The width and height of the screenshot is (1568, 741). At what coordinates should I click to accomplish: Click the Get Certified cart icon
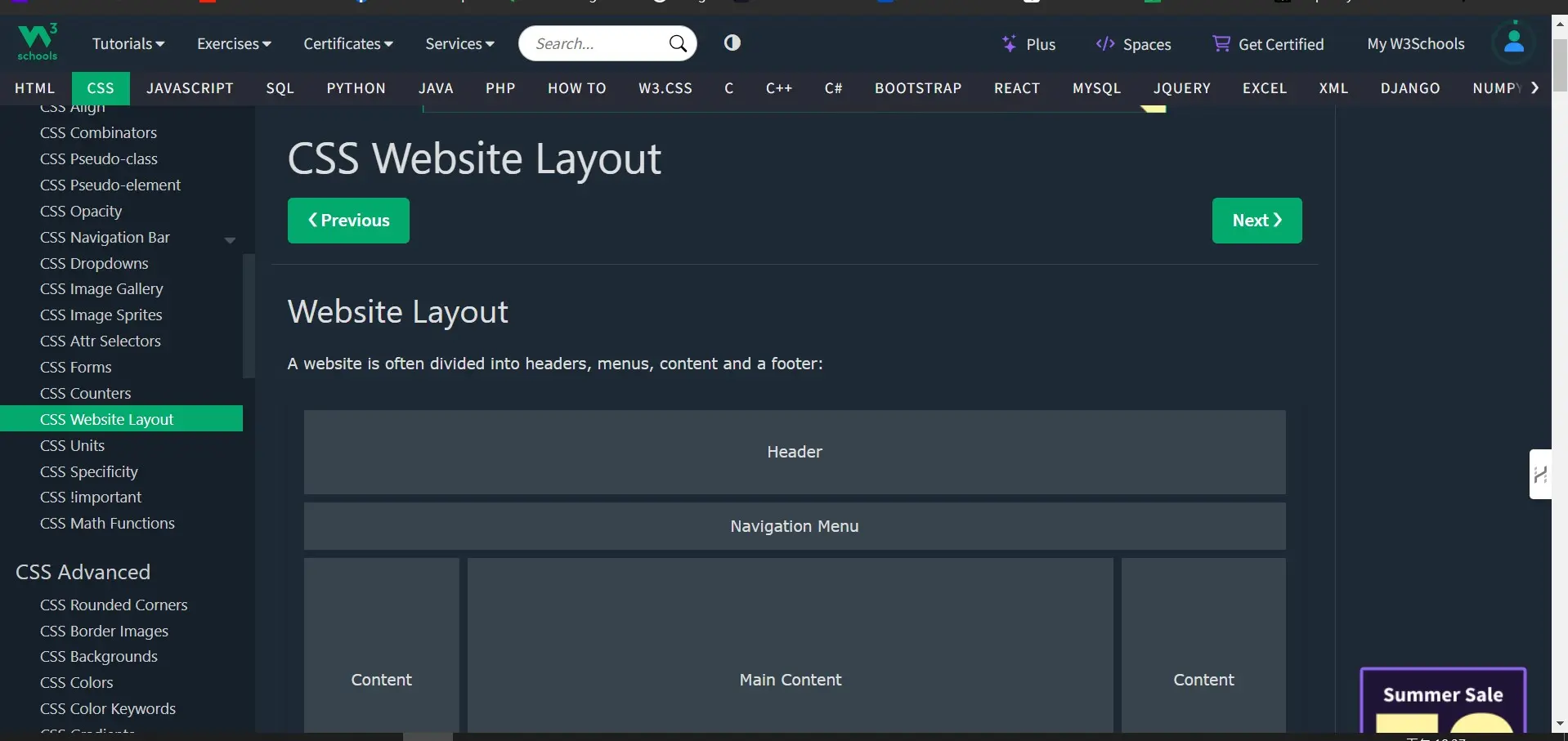[x=1221, y=44]
